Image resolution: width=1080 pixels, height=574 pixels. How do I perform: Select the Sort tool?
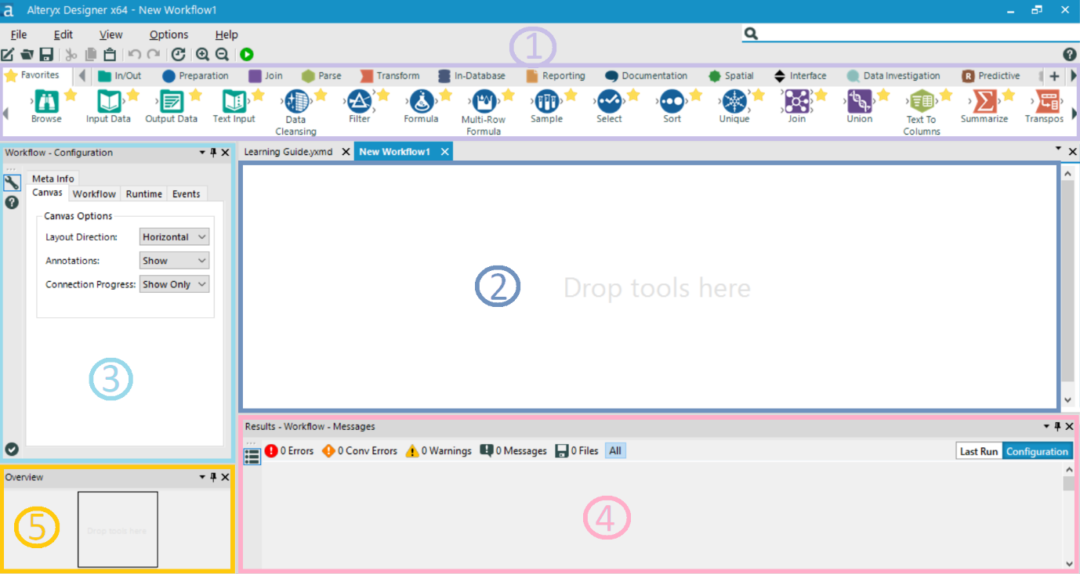point(672,102)
